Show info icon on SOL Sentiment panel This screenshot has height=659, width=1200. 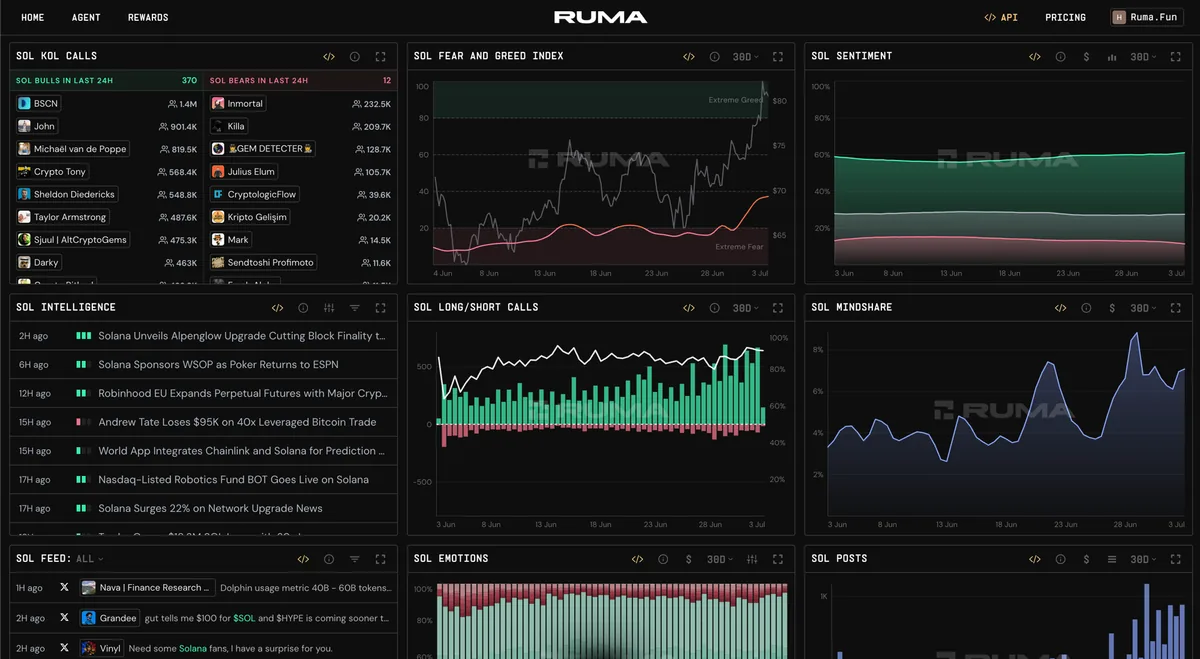click(x=1061, y=57)
